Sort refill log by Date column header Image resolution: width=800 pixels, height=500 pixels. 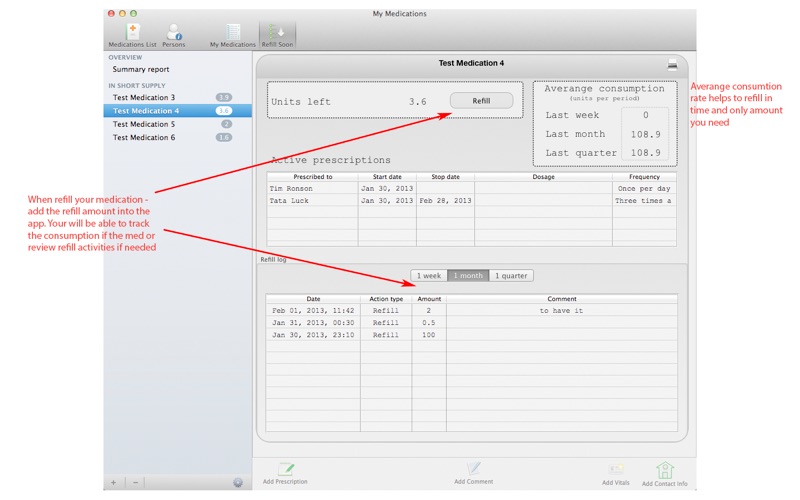[x=313, y=299]
